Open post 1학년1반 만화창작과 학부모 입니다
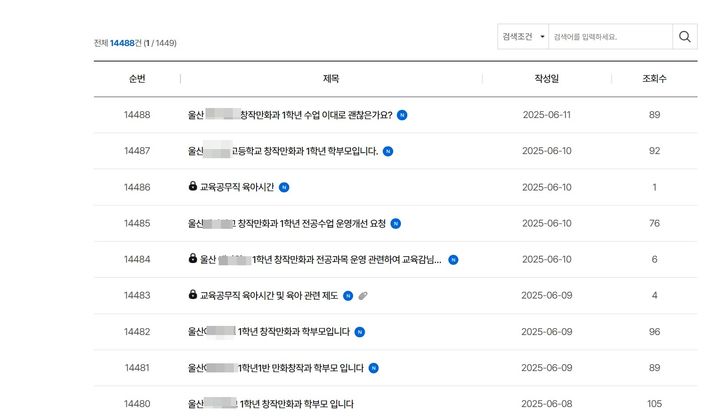 (276, 368)
